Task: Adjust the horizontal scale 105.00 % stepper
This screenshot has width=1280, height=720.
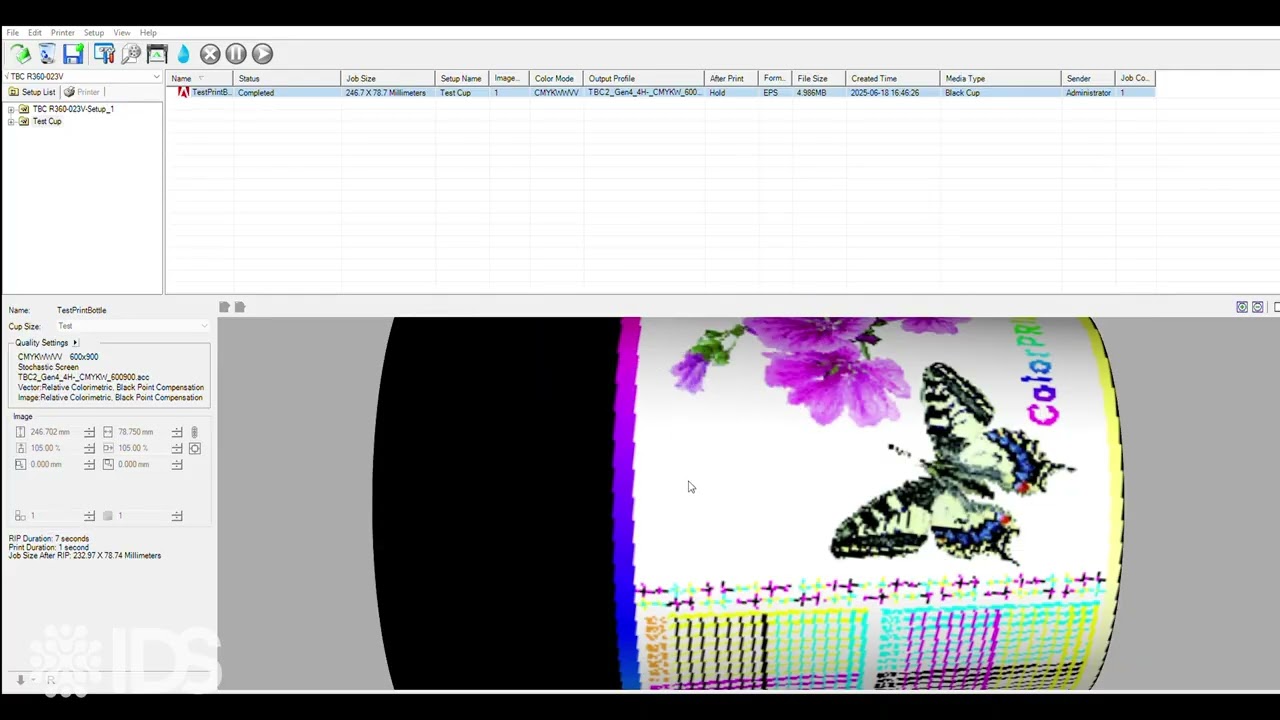Action: click(177, 448)
